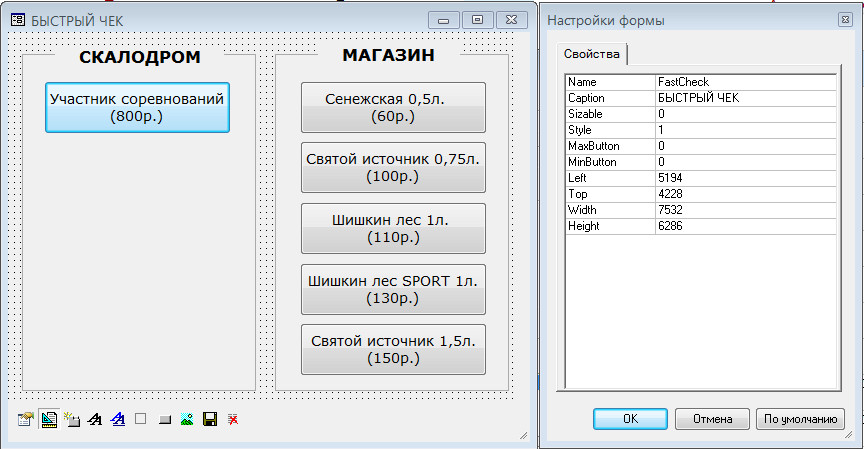Image resolution: width=864 pixels, height=449 pixels.
Task: Edit the Top value 4228
Action: pyautogui.click(x=746, y=194)
